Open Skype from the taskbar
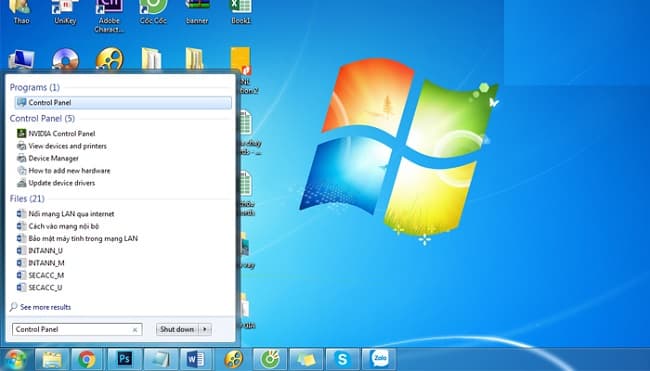Image resolution: width=650 pixels, height=371 pixels. pyautogui.click(x=342, y=359)
